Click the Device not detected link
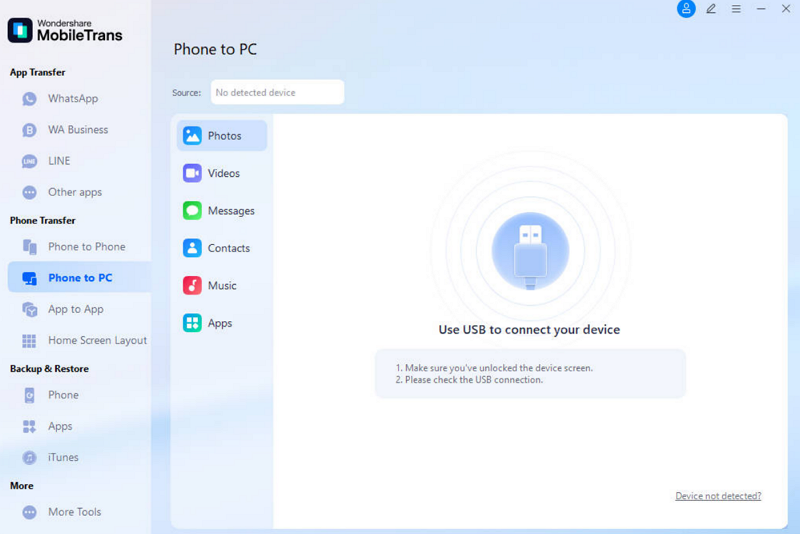800x534 pixels. 718,496
